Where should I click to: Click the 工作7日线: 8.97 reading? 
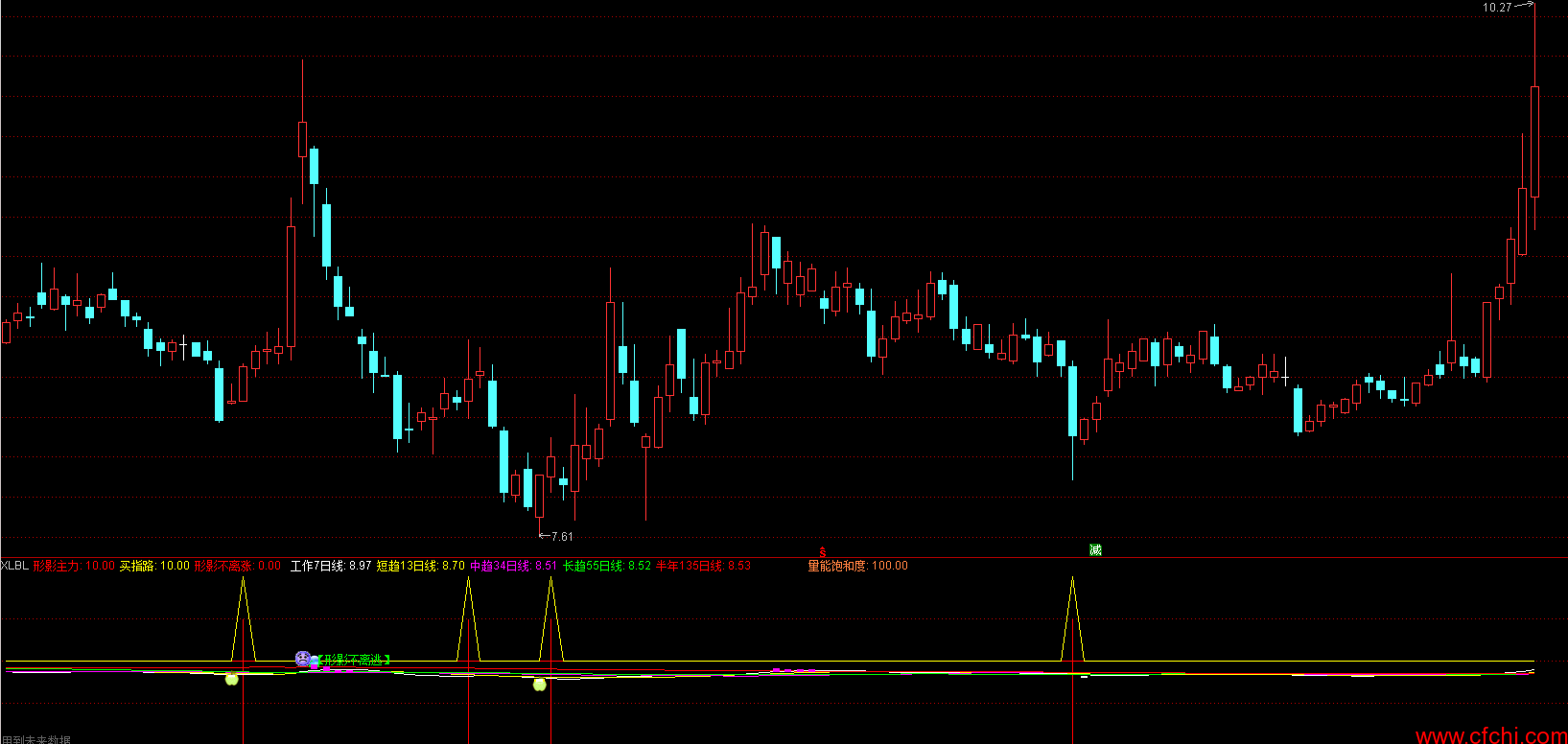(331, 566)
